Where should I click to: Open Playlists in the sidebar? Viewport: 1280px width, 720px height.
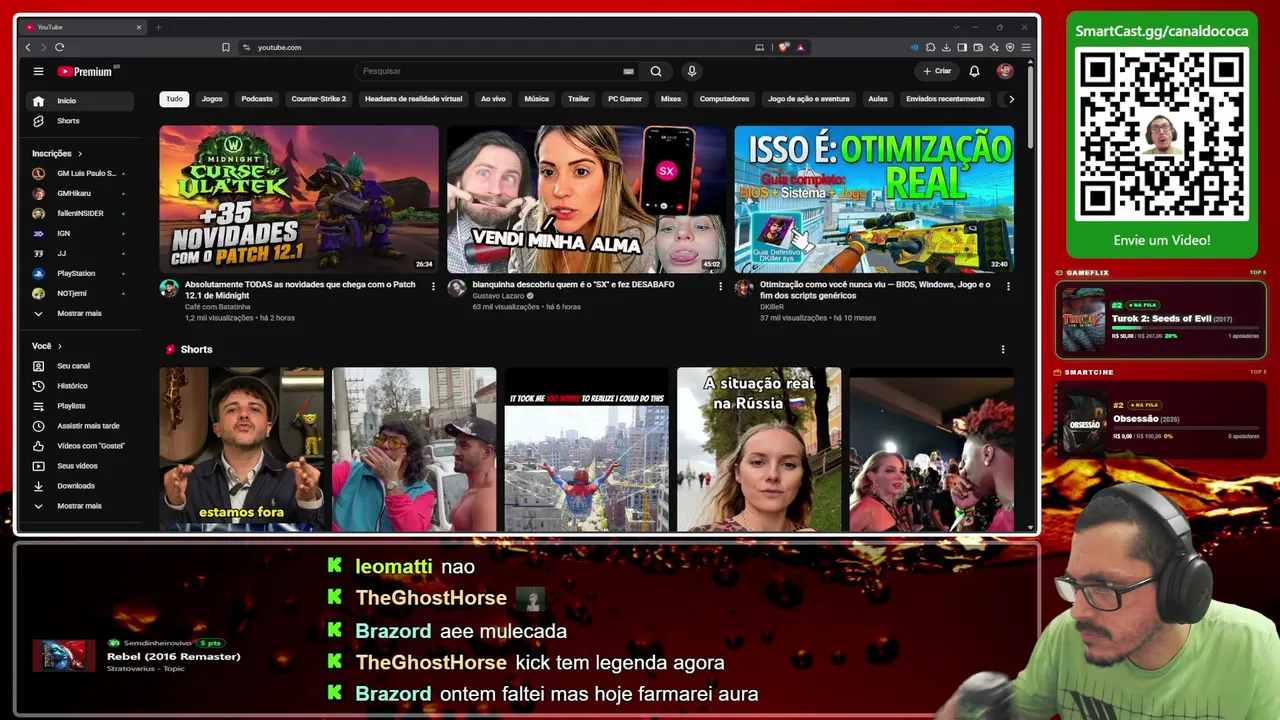click(80, 406)
